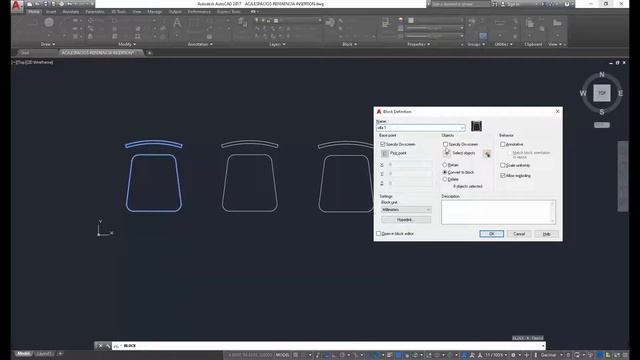
Task: Open the Home ribbon tab
Action: [34, 12]
